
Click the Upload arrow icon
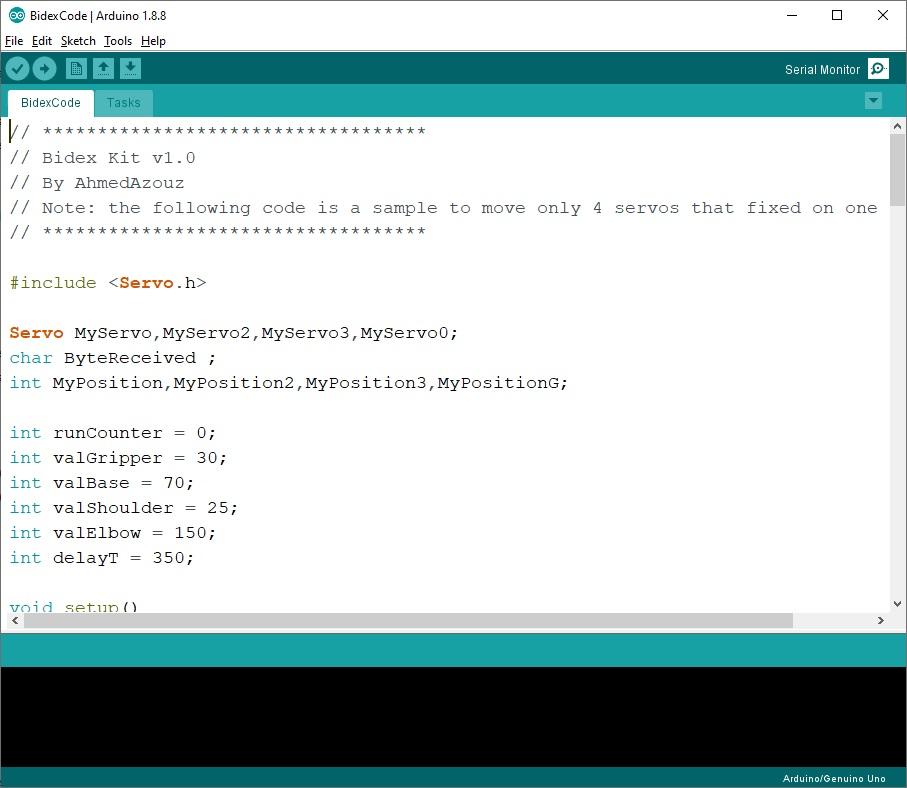click(x=44, y=68)
